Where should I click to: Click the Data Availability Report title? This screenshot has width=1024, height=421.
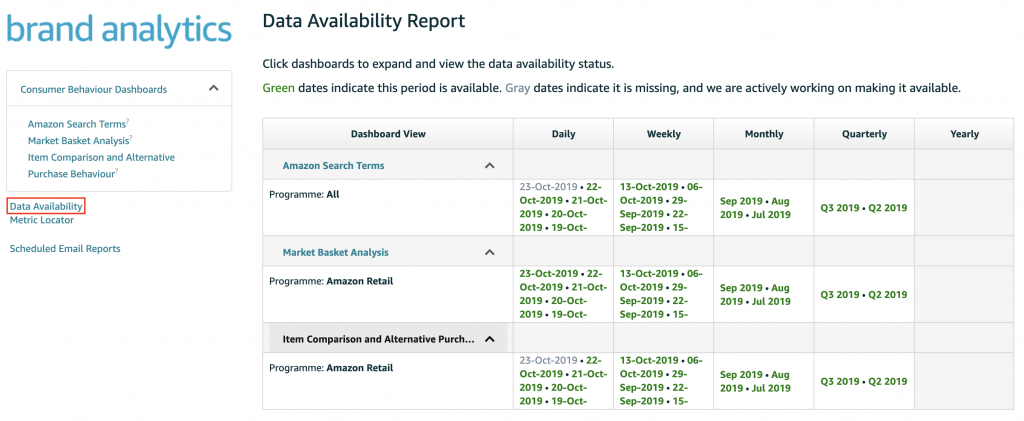(x=364, y=21)
